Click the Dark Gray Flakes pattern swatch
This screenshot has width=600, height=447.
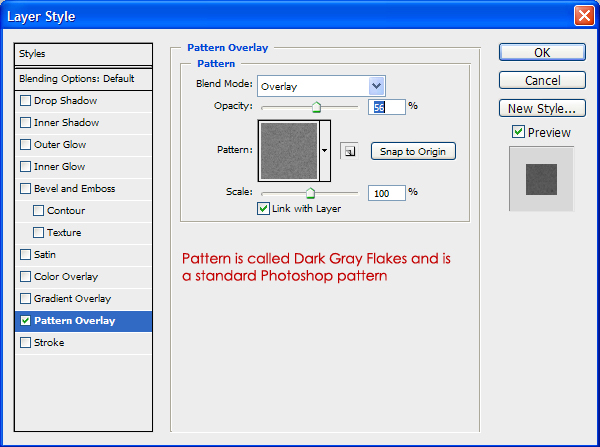289,151
